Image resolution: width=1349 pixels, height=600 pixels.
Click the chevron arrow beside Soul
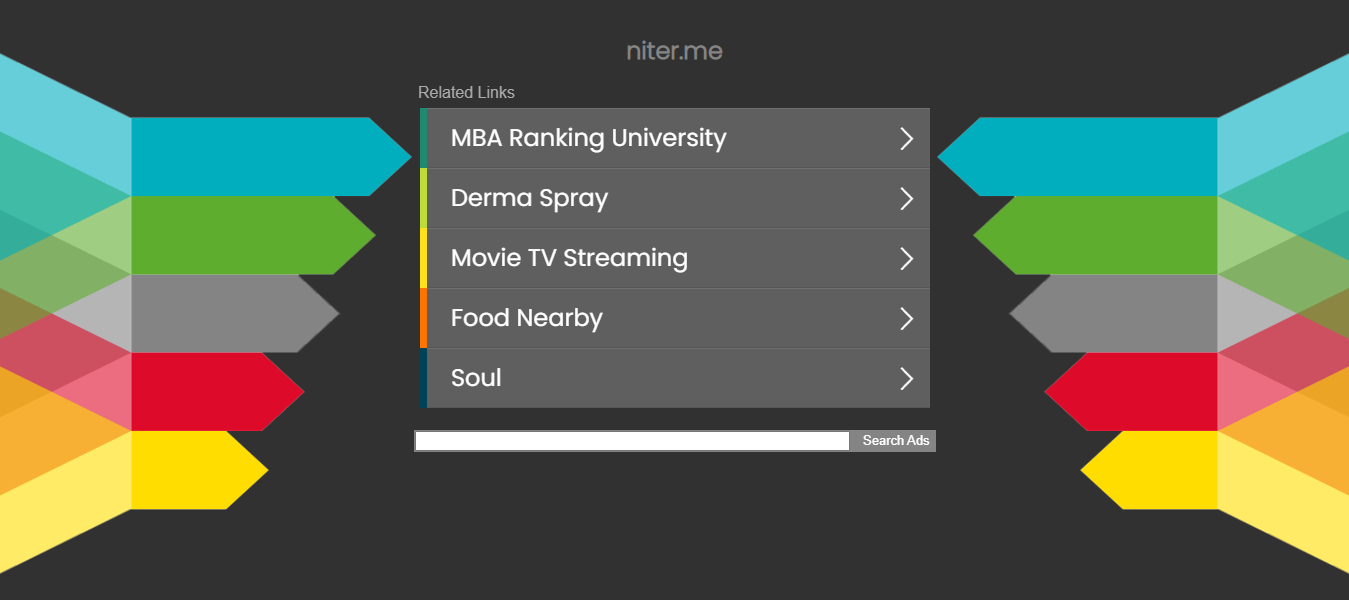pyautogui.click(x=906, y=378)
